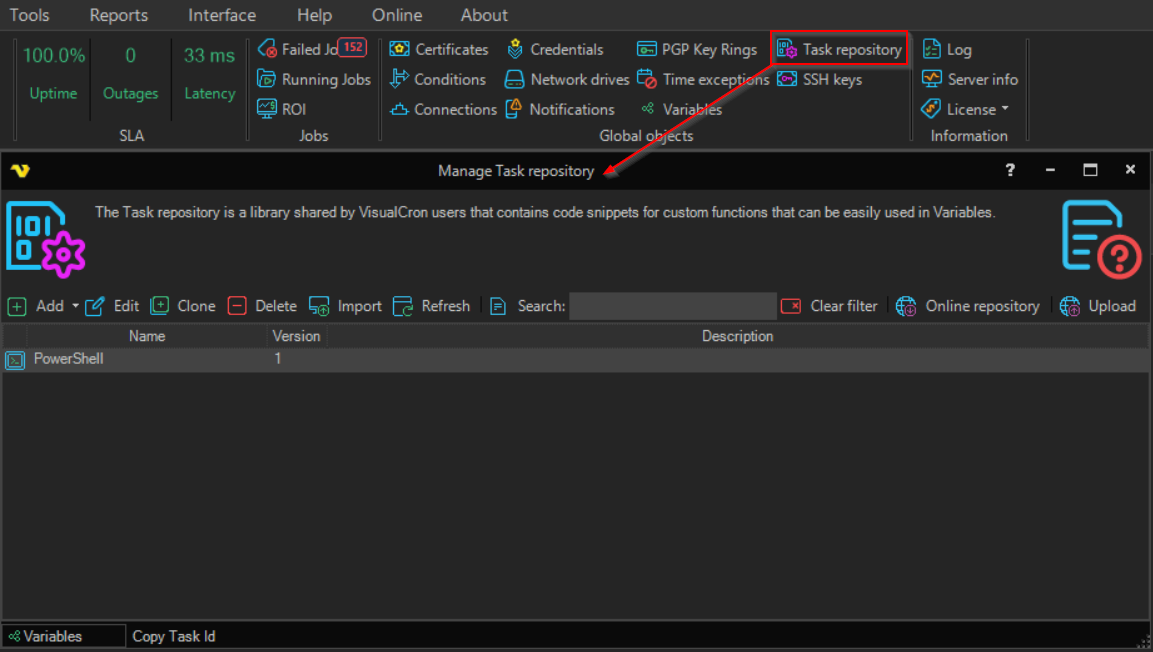Select the PowerShell task row
1153x652 pixels.
pyautogui.click(x=68, y=359)
